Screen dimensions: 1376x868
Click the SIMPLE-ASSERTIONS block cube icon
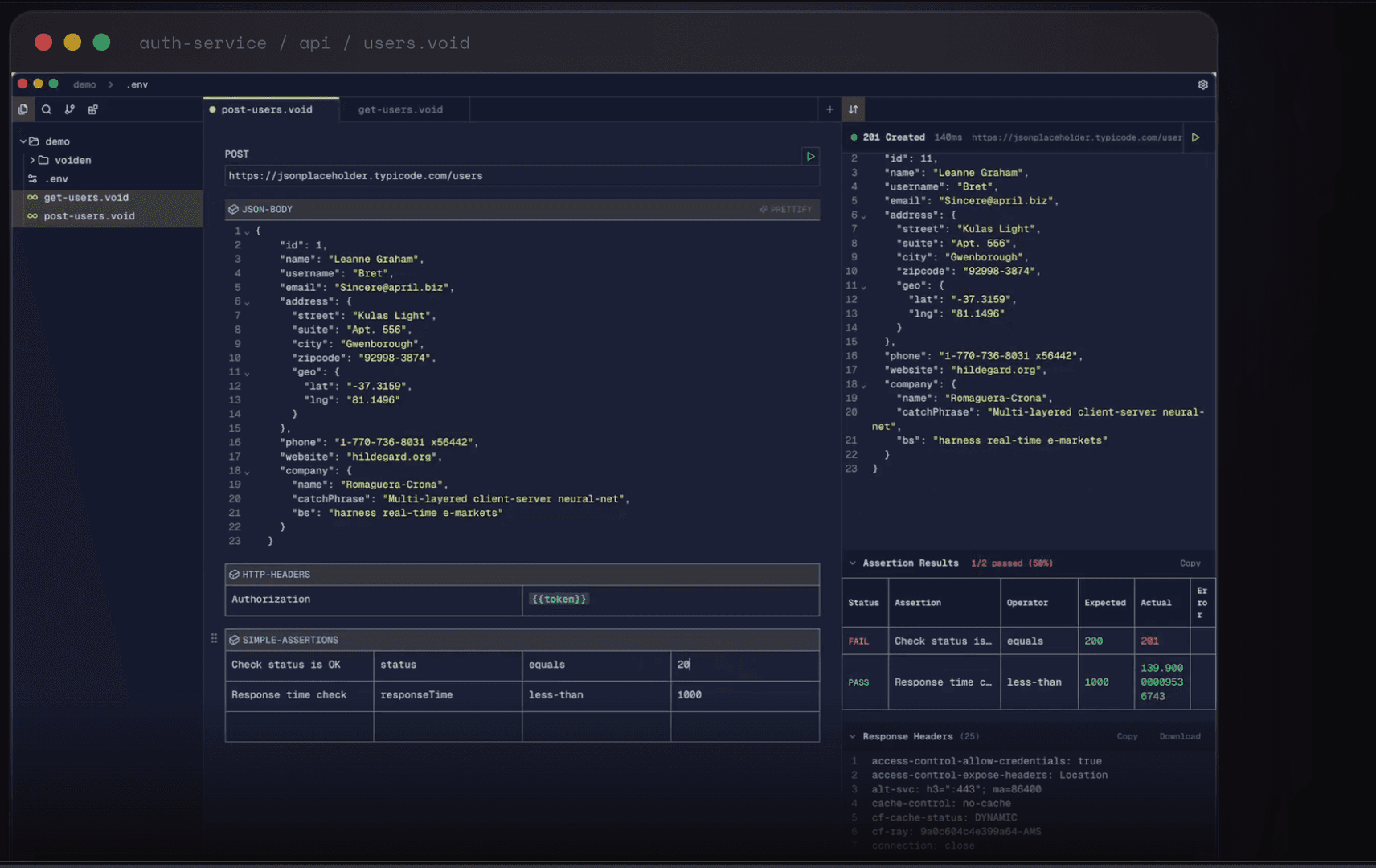point(234,640)
